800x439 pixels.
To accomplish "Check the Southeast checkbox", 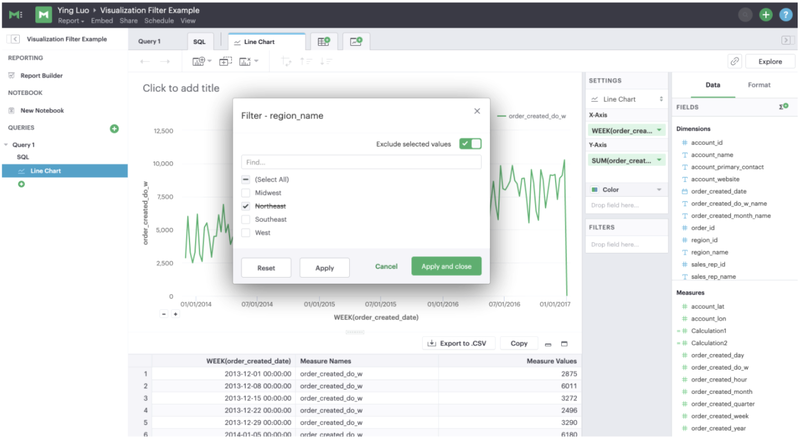I will point(245,220).
